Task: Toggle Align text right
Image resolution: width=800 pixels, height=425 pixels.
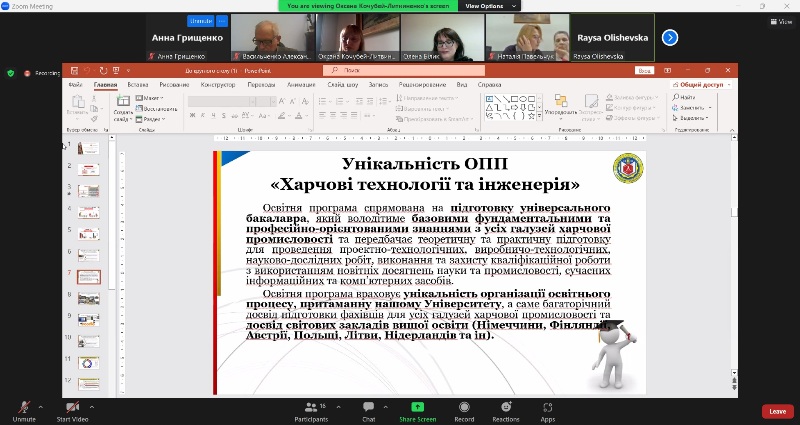Action: [343, 115]
